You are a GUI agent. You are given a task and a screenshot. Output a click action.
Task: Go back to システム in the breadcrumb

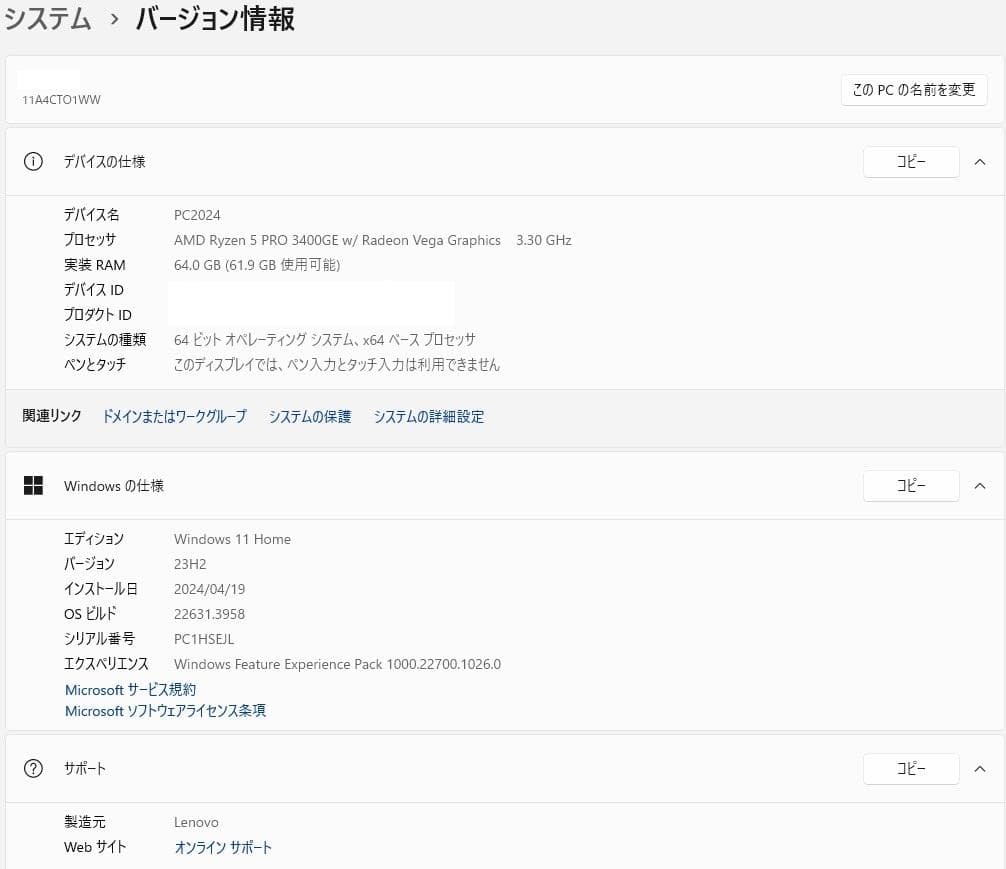pos(48,19)
